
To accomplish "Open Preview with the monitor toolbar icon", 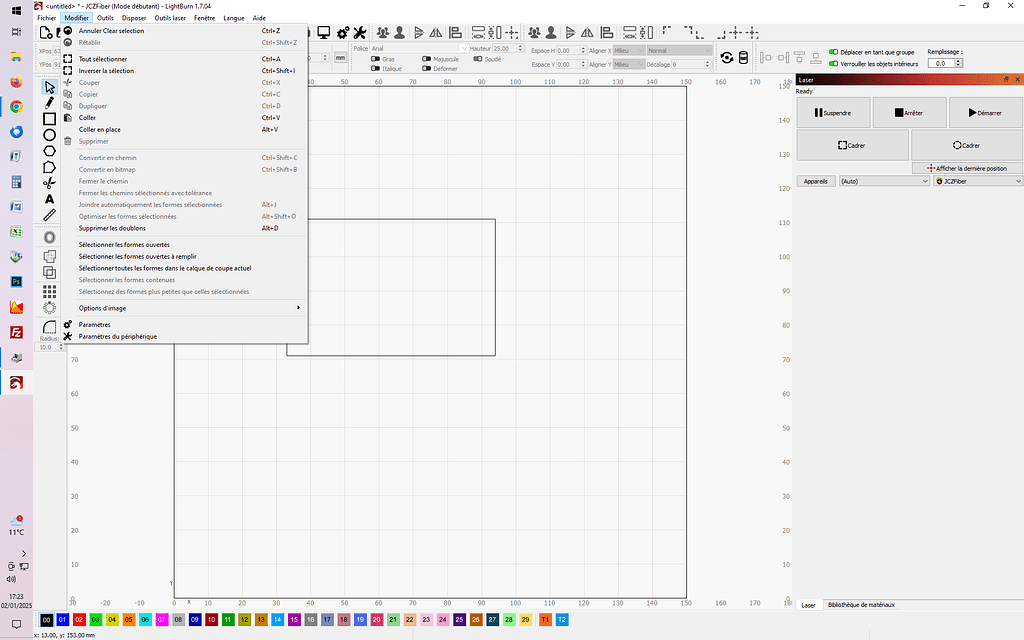I will click(323, 33).
